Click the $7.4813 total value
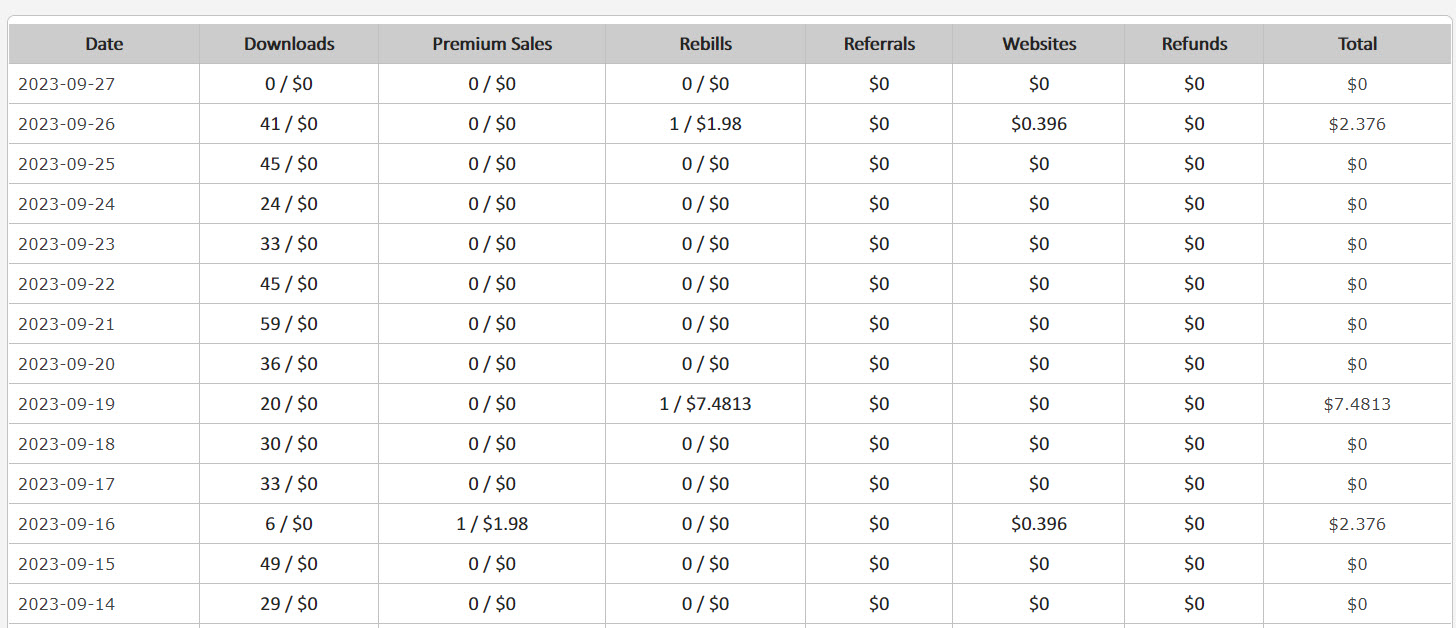This screenshot has width=1456, height=628. pos(1357,404)
